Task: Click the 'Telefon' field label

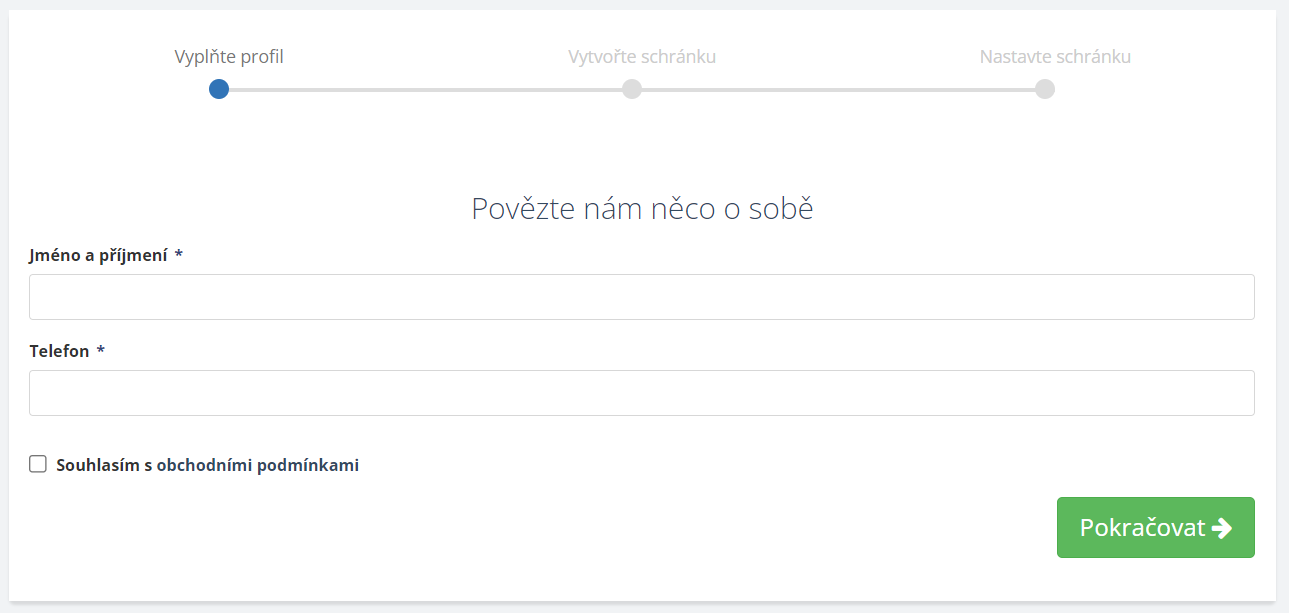Action: coord(59,351)
